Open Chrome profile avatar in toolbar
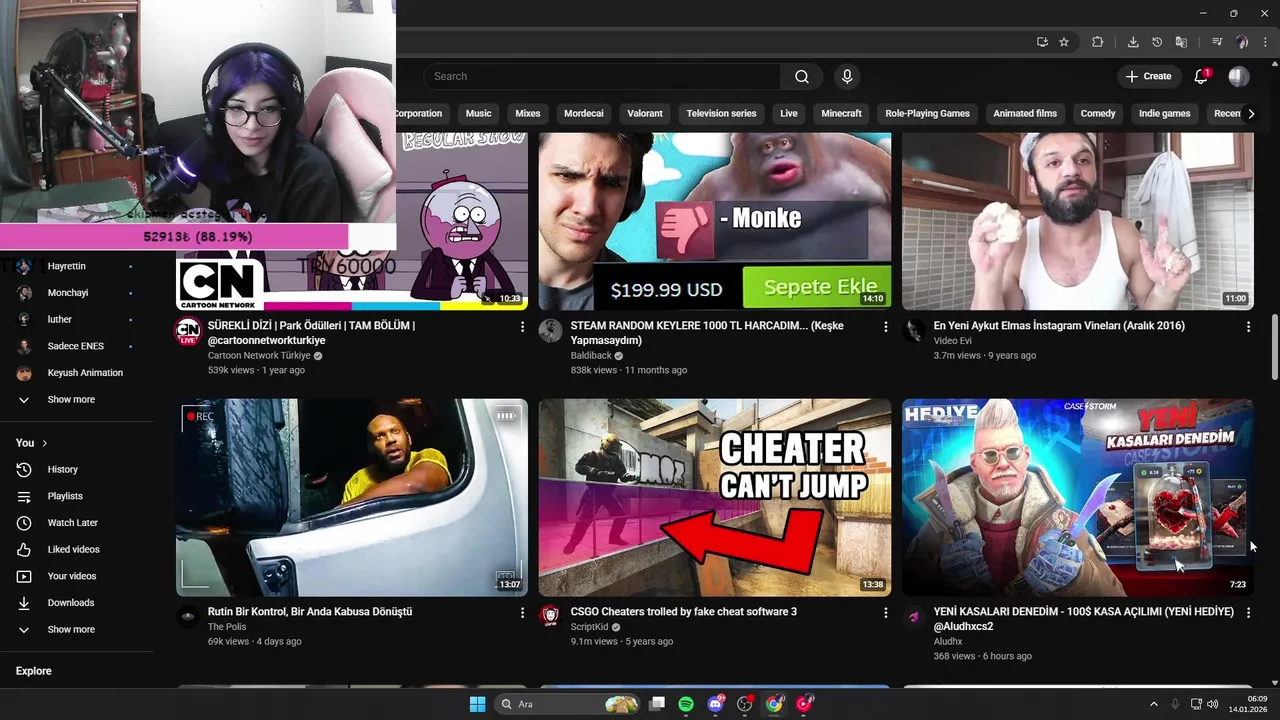1280x720 pixels. tap(1242, 42)
